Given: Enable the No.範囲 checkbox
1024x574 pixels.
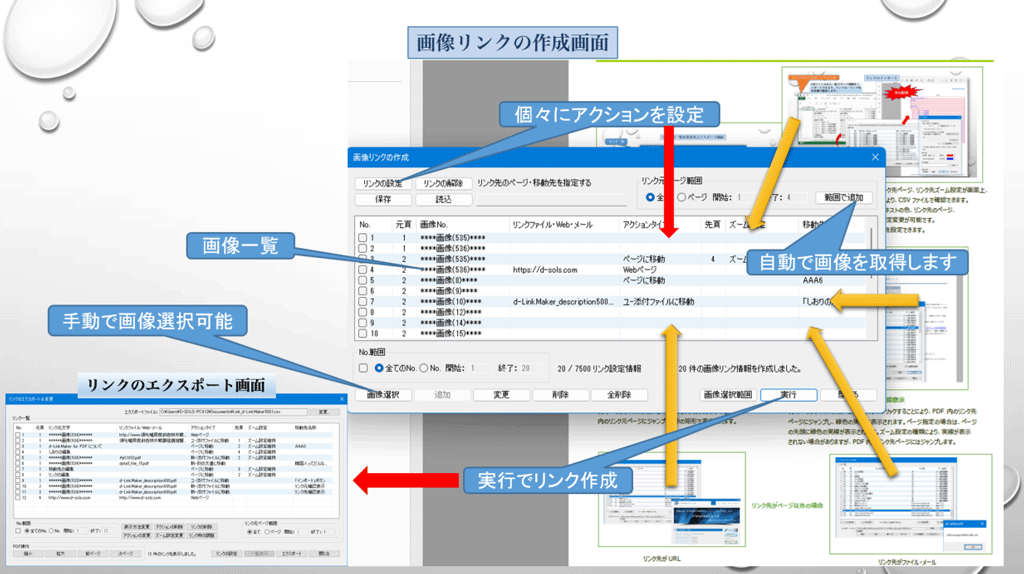Looking at the screenshot, I should click(x=365, y=367).
